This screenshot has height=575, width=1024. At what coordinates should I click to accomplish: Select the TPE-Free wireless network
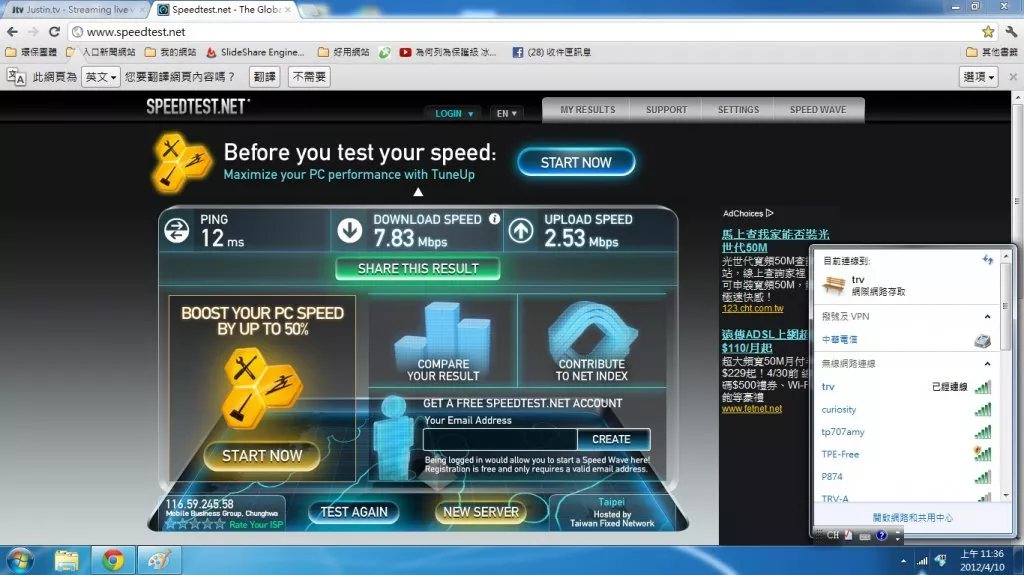click(x=906, y=454)
